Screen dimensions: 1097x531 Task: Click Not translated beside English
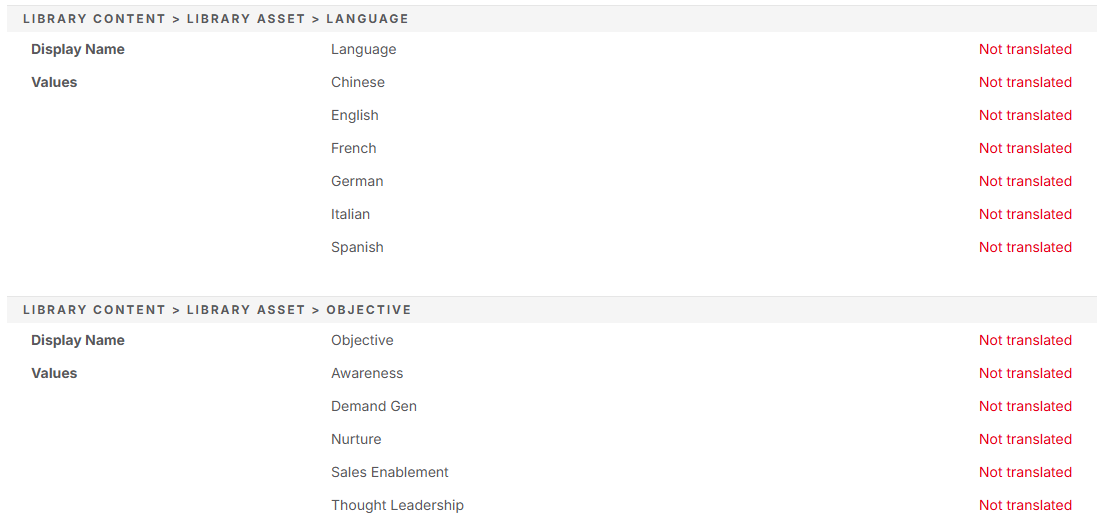coord(1025,115)
